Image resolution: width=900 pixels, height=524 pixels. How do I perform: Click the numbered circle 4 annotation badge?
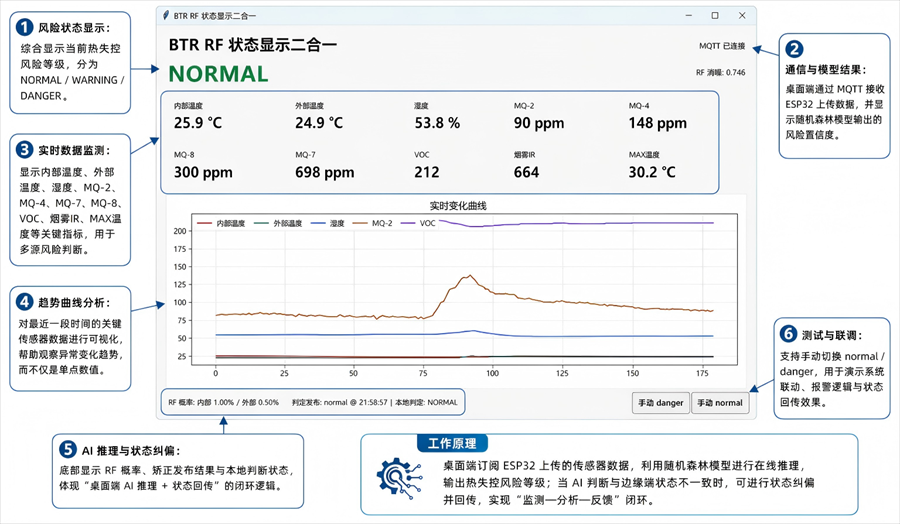(25, 302)
